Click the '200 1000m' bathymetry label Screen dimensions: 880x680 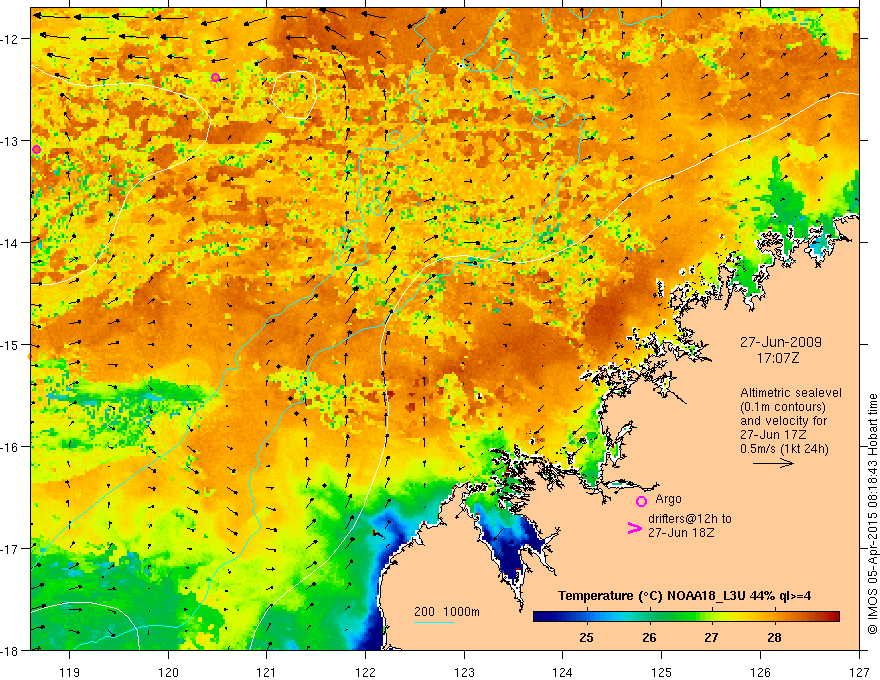tap(447, 612)
